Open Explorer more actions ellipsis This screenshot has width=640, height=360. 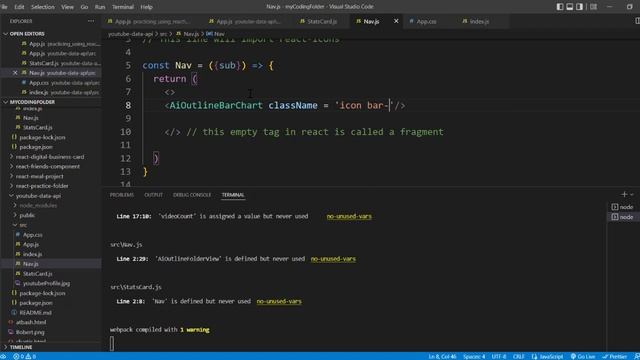coord(91,21)
